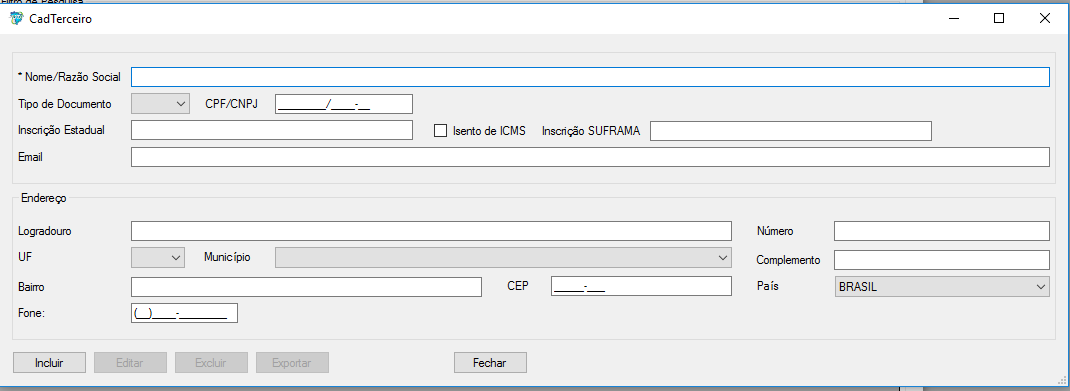Click the Fone masked phone field
Image resolution: width=1070 pixels, height=391 pixels.
(x=184, y=313)
